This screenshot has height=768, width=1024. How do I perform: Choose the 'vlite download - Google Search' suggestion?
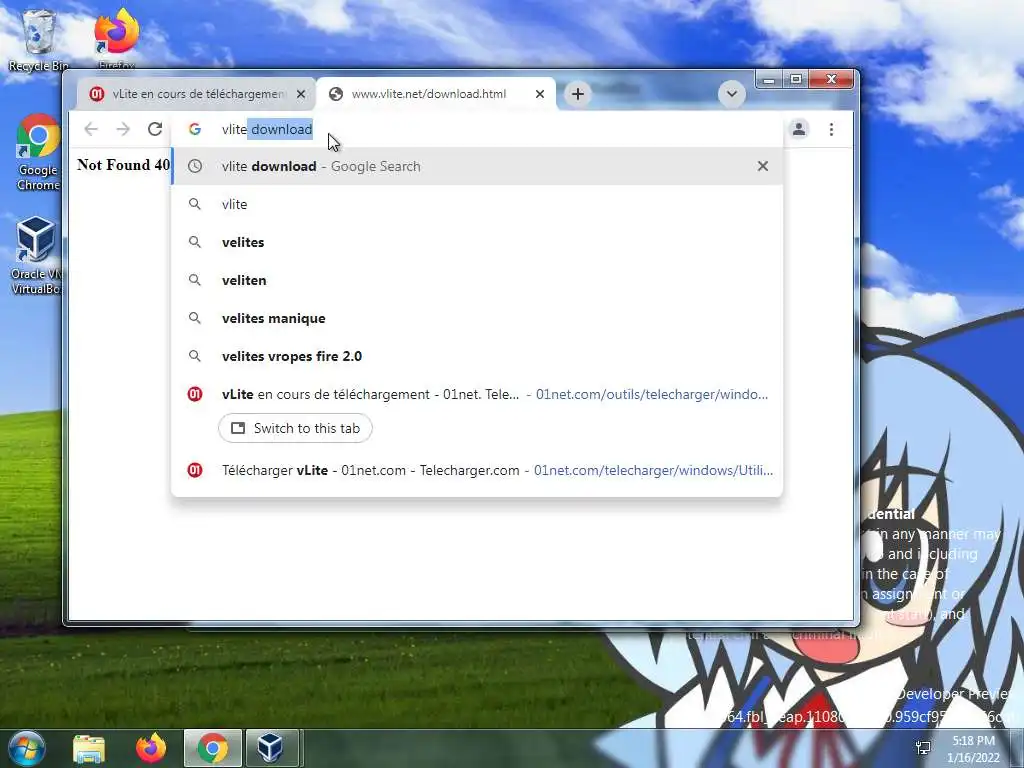477,167
